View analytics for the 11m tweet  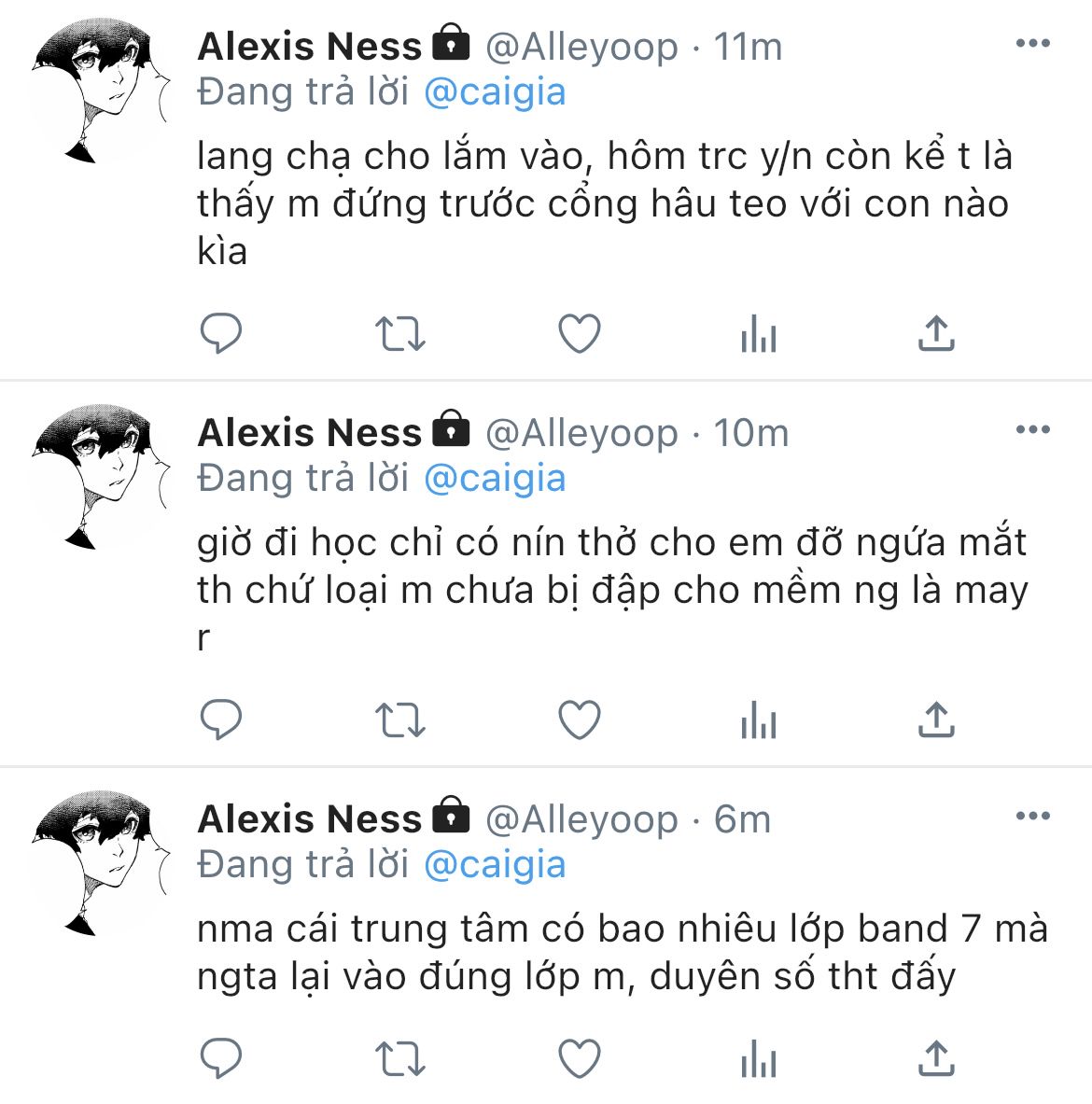point(758,333)
